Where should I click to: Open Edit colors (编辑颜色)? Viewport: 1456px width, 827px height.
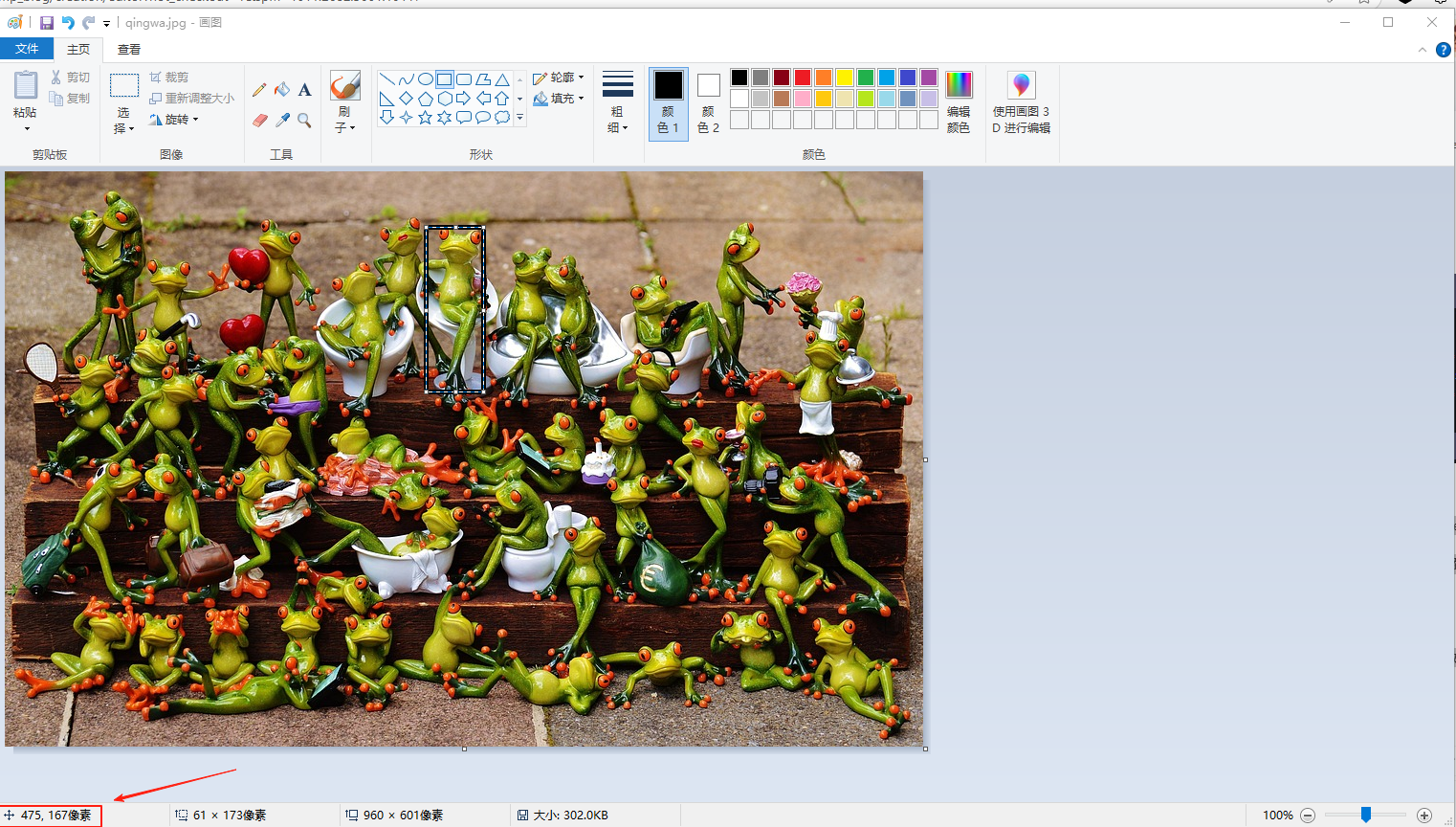click(959, 103)
